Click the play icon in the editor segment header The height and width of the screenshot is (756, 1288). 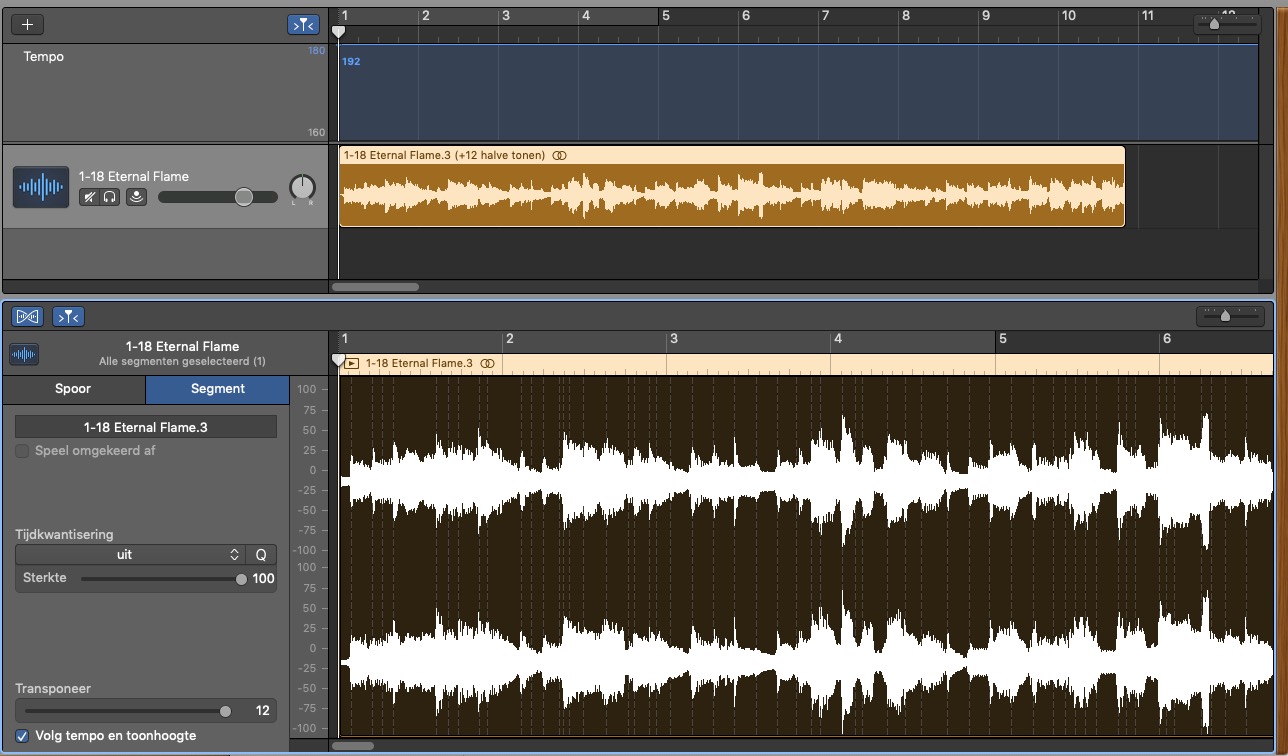[x=351, y=363]
